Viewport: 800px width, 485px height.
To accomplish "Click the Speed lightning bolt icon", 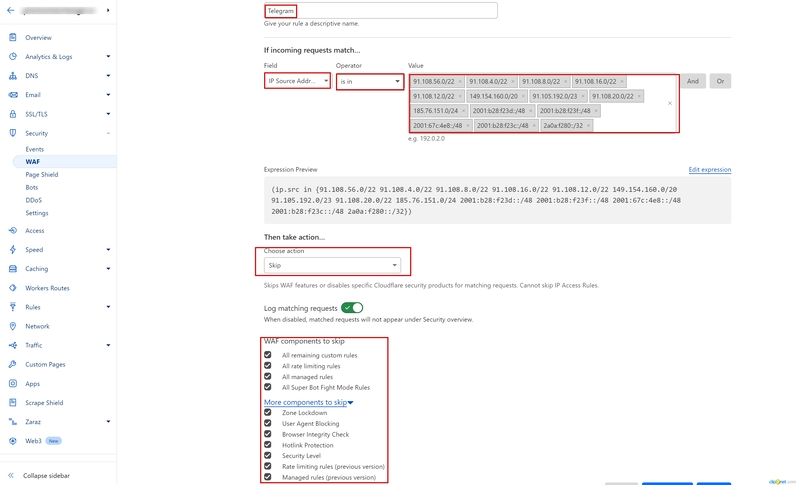I will click(13, 249).
